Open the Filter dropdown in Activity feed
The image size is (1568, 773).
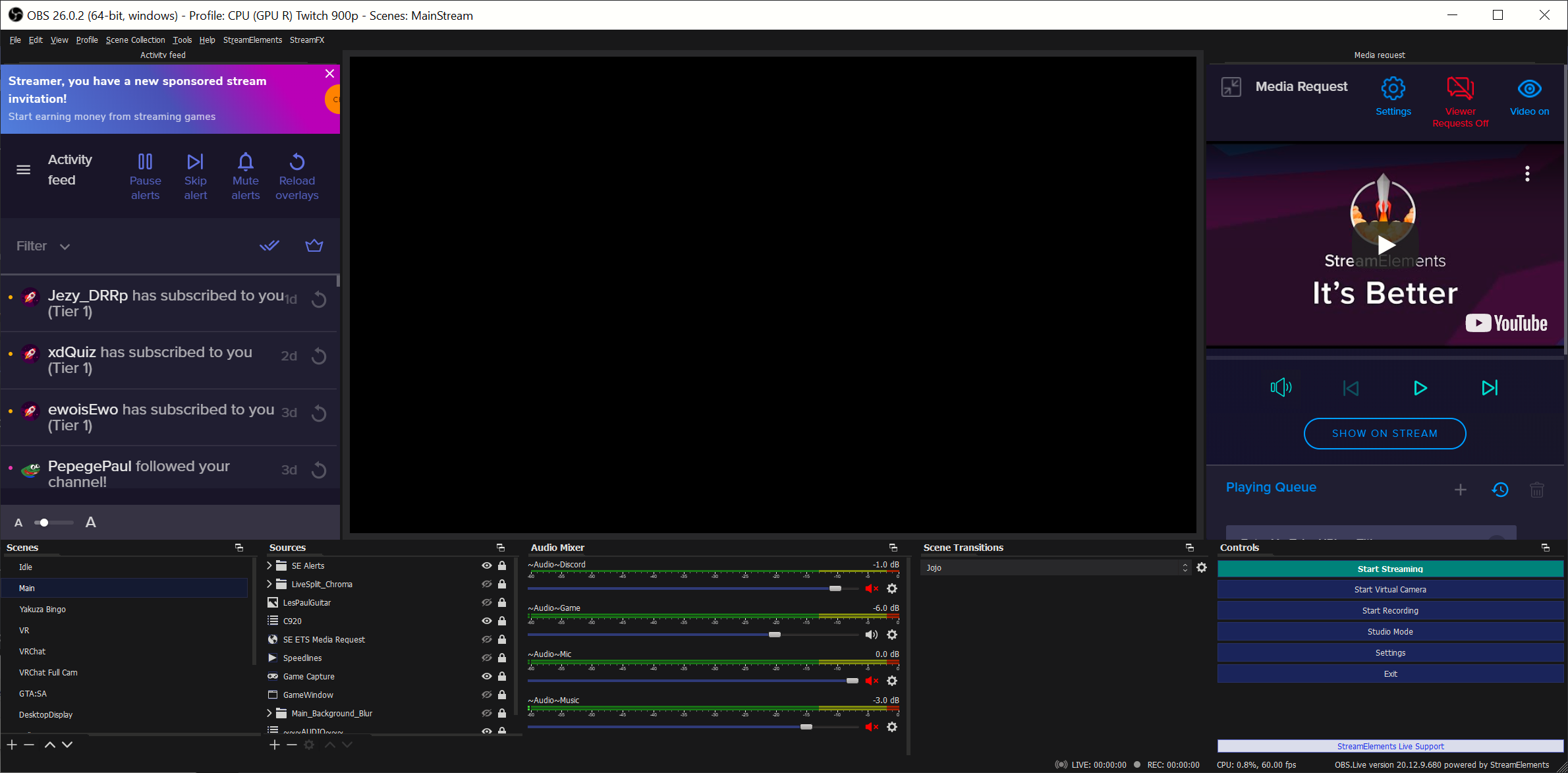tap(42, 245)
